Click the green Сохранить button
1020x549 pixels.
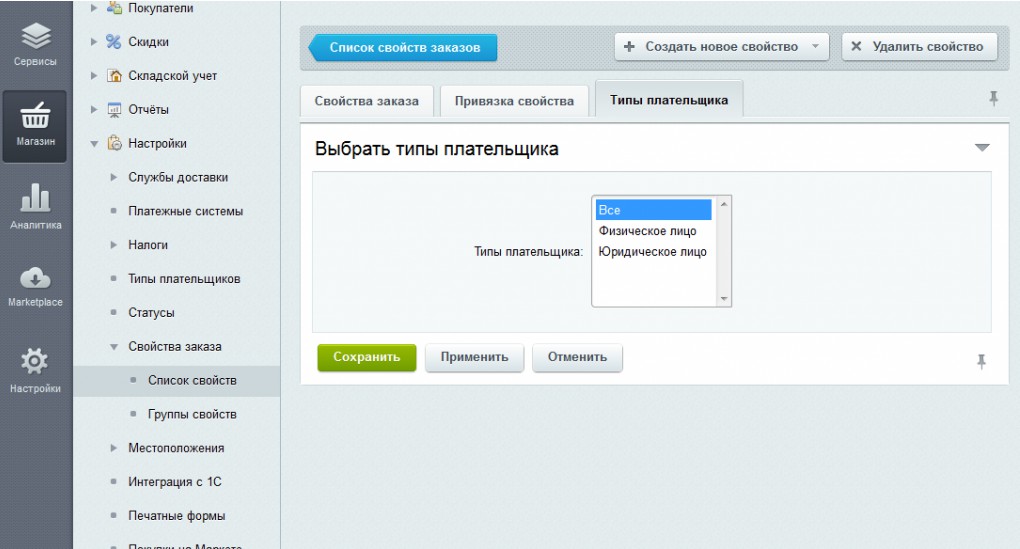tap(367, 357)
